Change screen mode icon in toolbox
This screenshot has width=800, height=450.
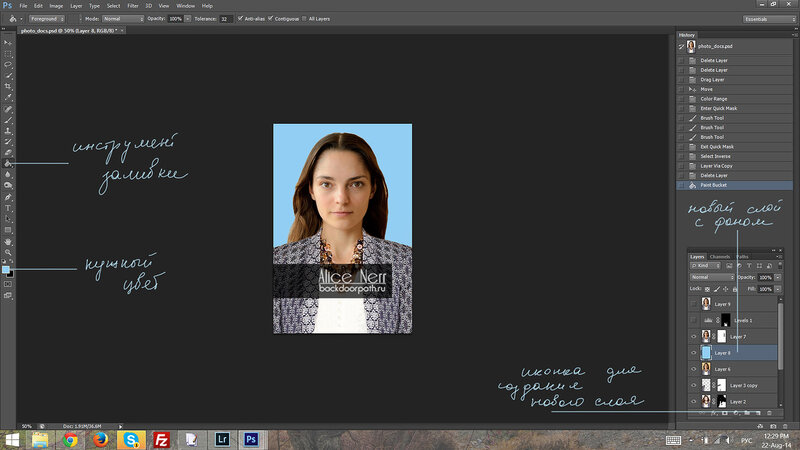tap(8, 295)
